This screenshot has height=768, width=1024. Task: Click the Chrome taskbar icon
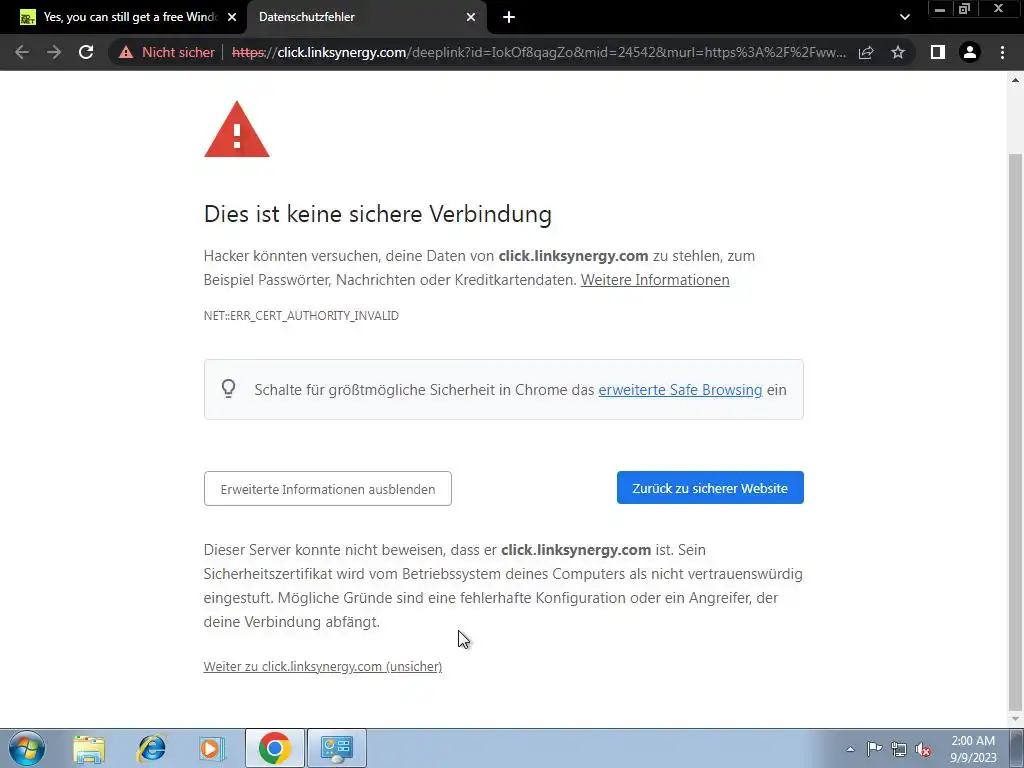[x=274, y=748]
